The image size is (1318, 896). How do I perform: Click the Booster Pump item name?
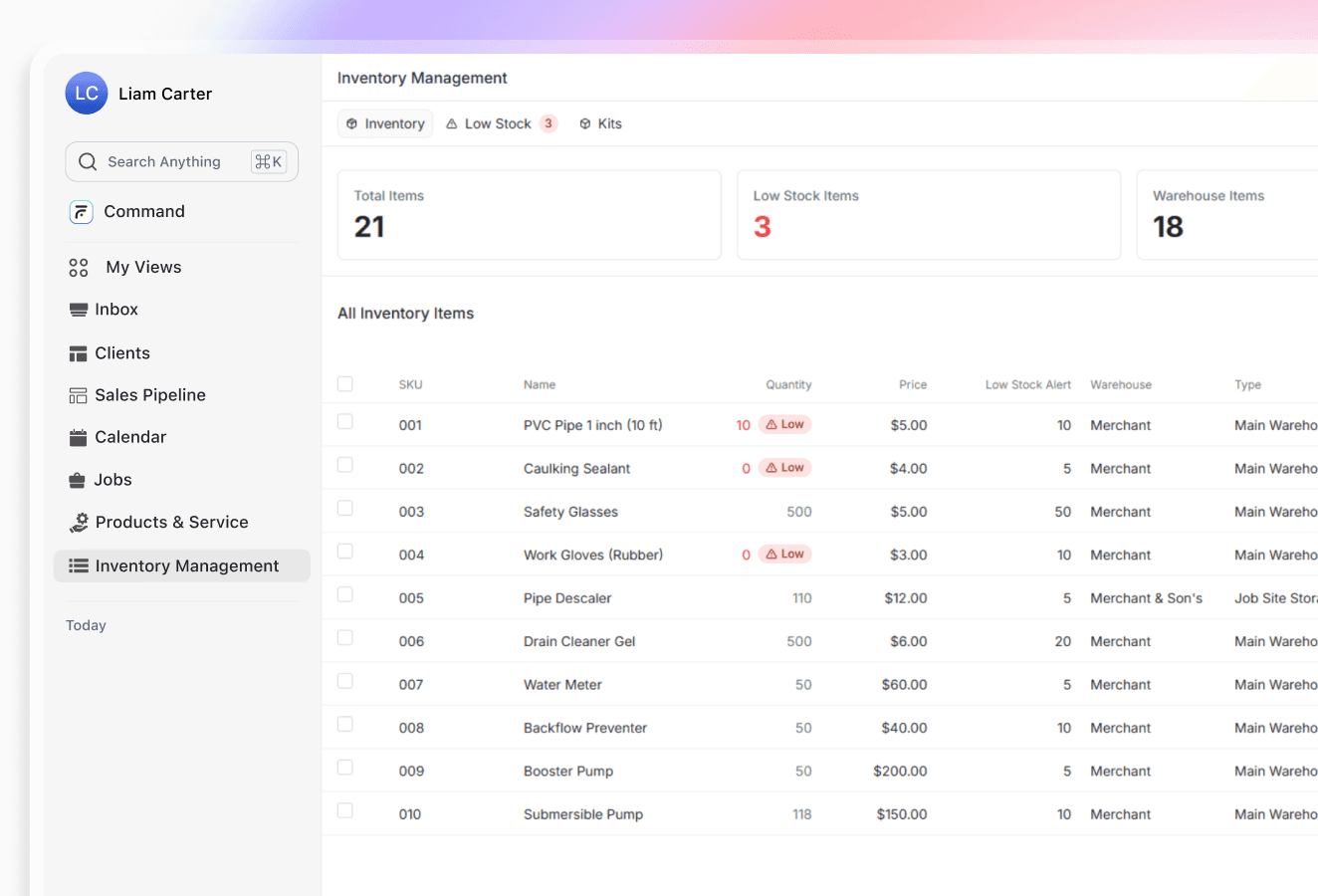tap(568, 772)
